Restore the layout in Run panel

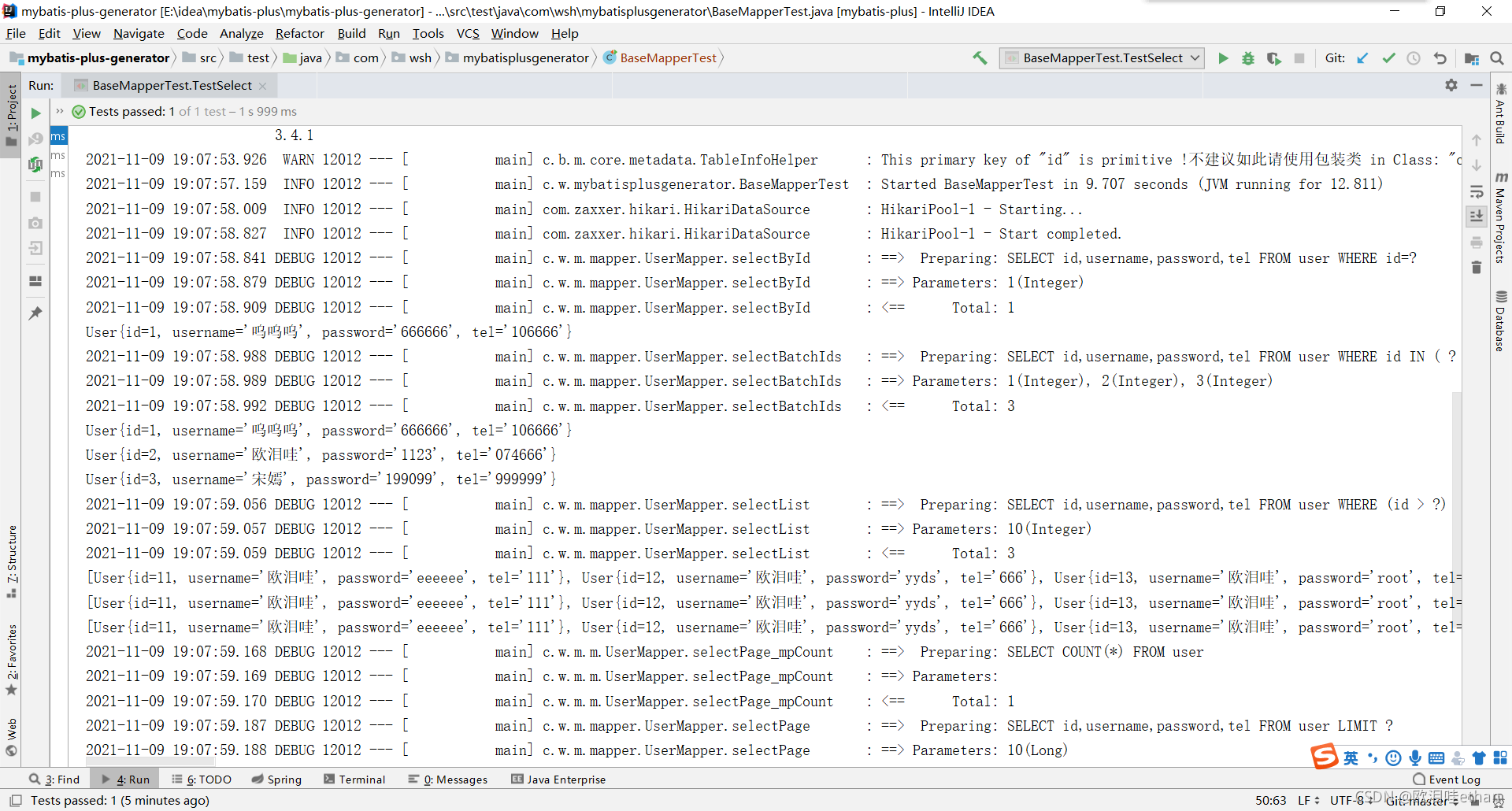35,281
